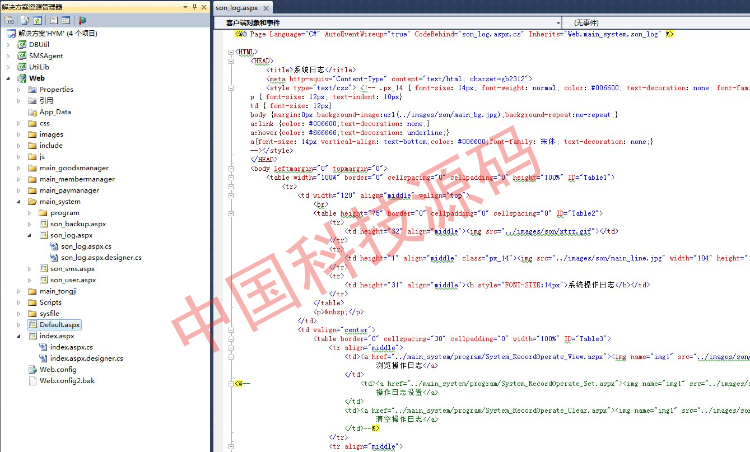Click the index.aspx.cs file icon
This screenshot has width=750, height=452.
(43, 347)
